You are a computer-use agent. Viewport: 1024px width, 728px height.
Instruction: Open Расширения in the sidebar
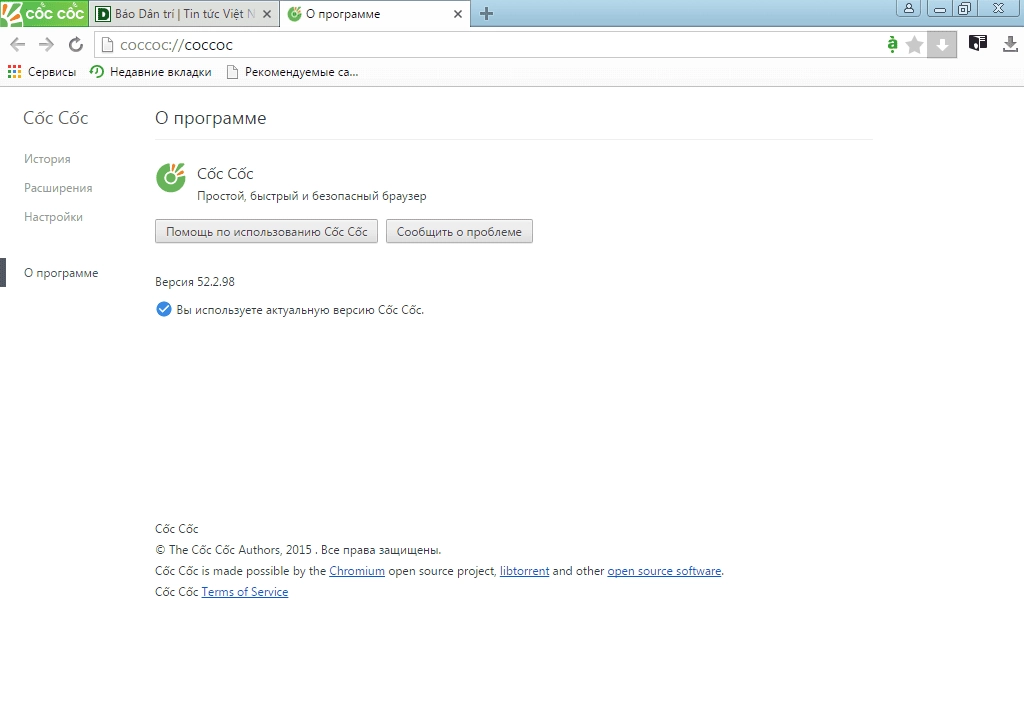[x=58, y=188]
